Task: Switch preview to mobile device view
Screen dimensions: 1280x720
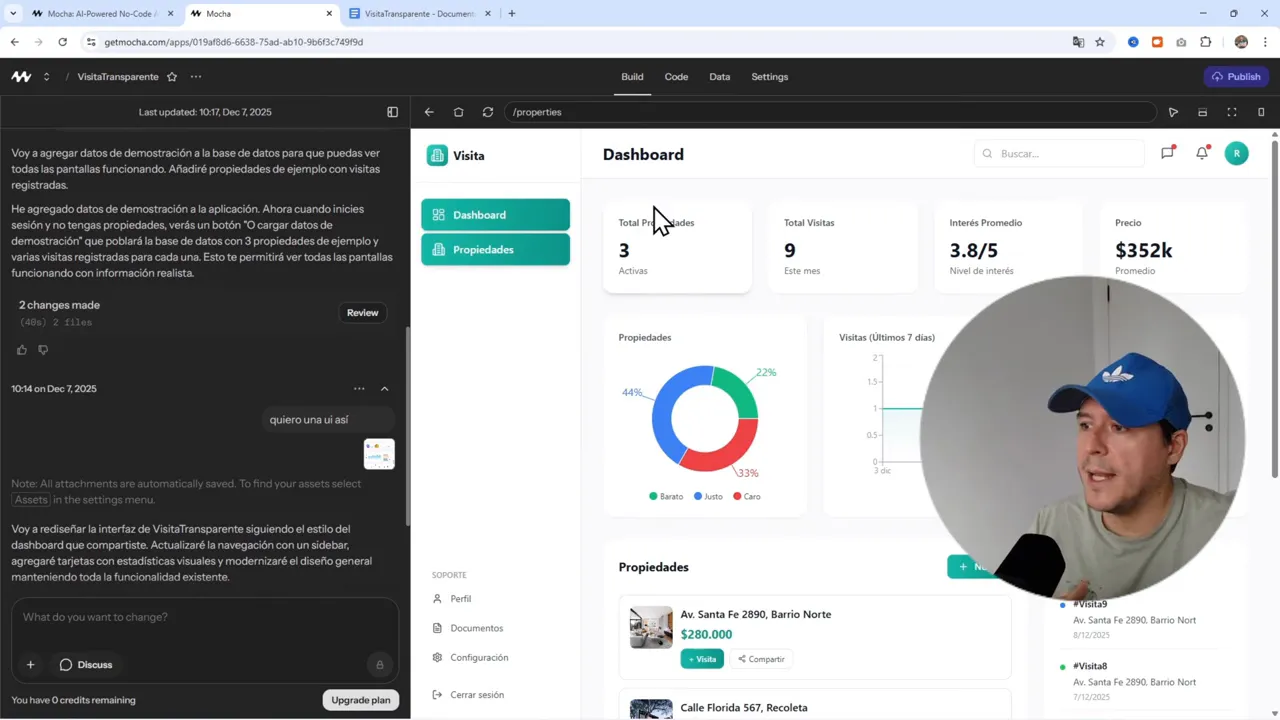Action: [x=1261, y=112]
